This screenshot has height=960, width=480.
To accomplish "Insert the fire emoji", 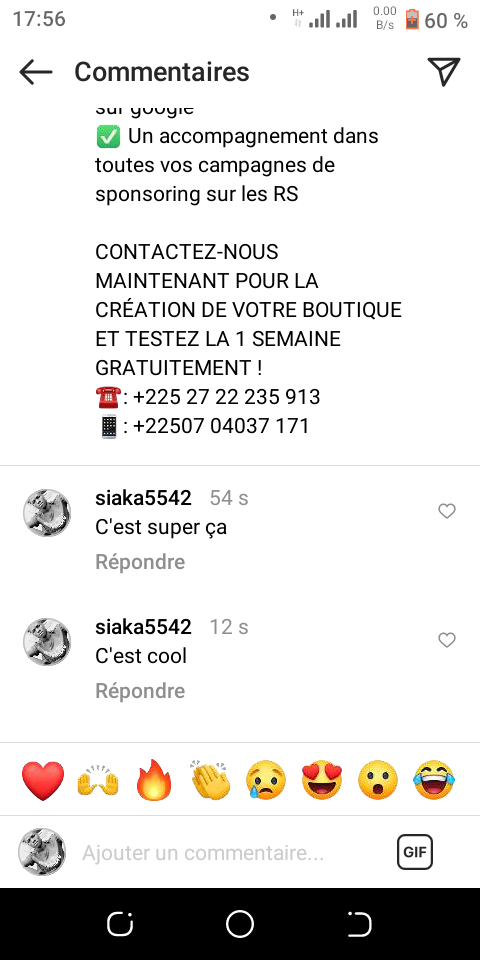I will pos(154,780).
